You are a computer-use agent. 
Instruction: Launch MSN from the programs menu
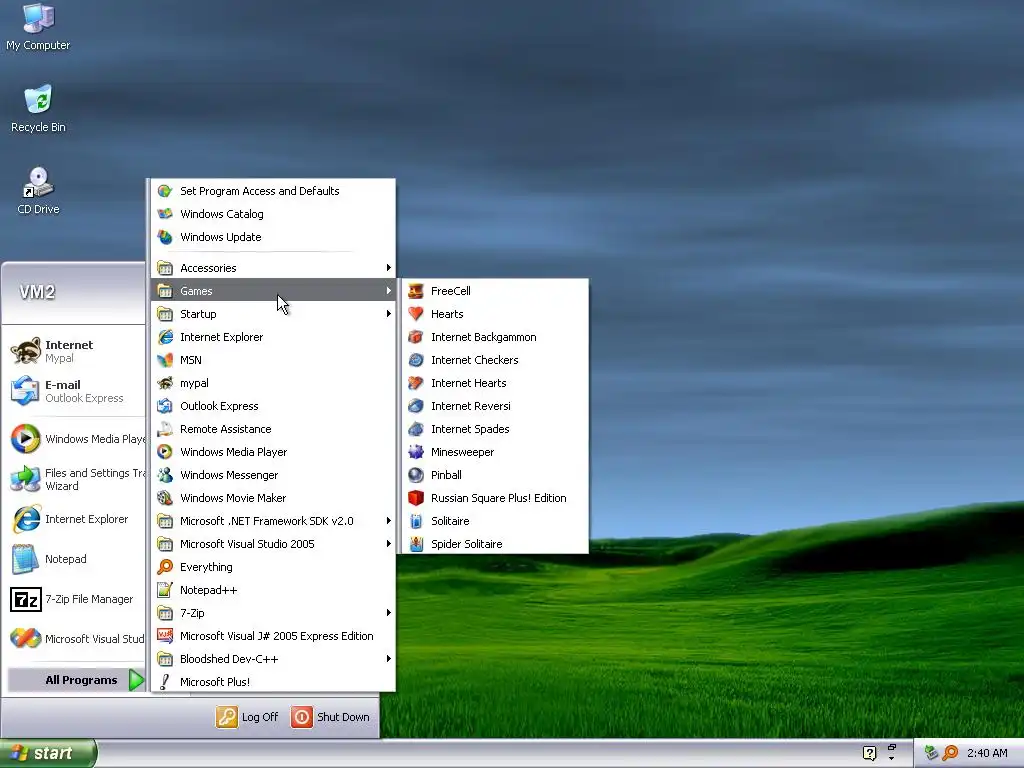click(x=273, y=360)
